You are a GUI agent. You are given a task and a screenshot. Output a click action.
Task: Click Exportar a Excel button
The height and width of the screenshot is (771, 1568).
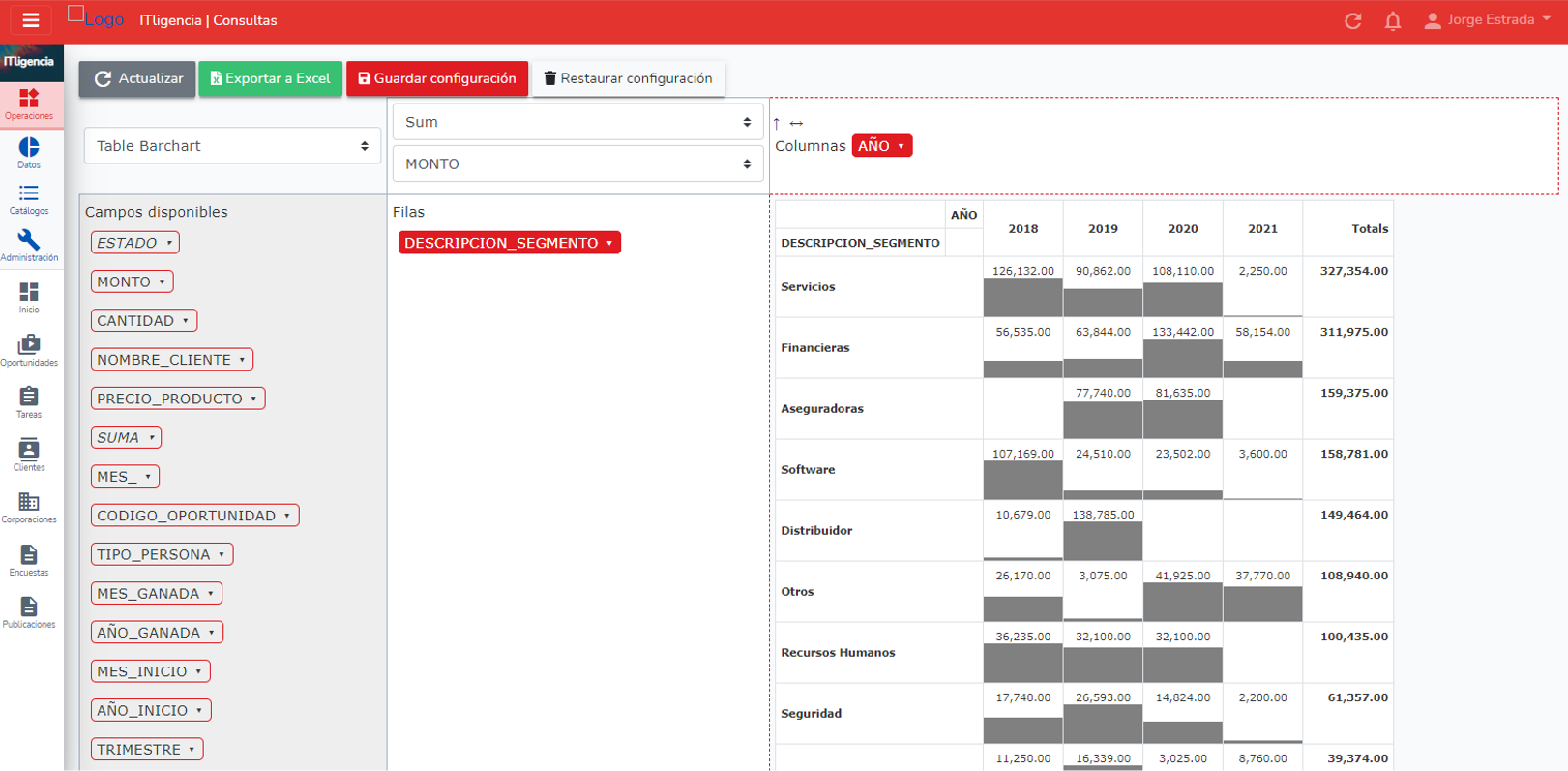[270, 78]
